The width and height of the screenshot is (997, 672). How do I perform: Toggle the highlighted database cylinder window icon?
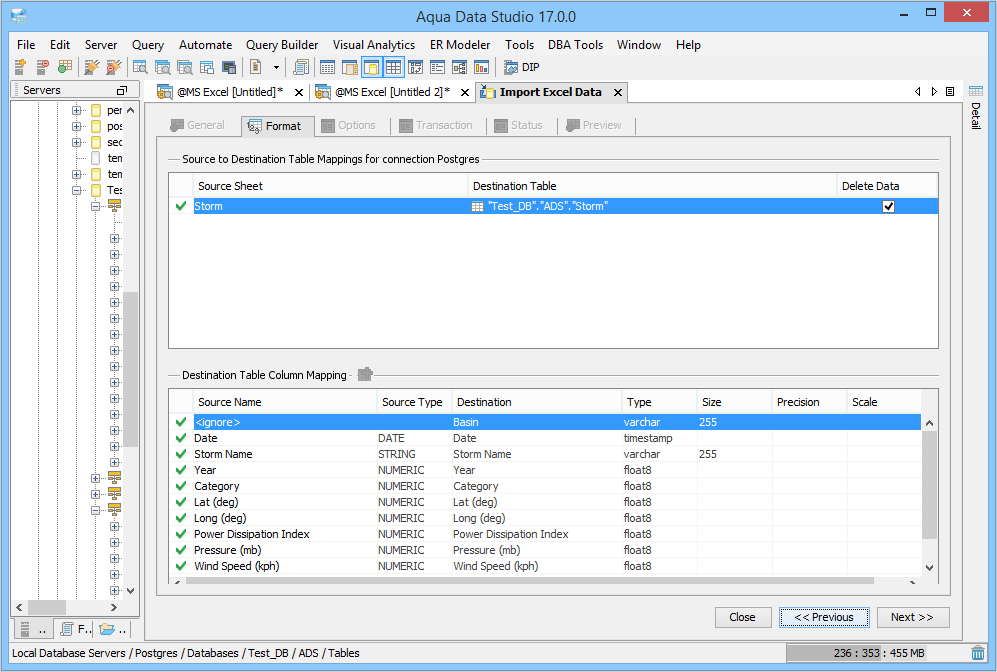pyautogui.click(x=371, y=67)
